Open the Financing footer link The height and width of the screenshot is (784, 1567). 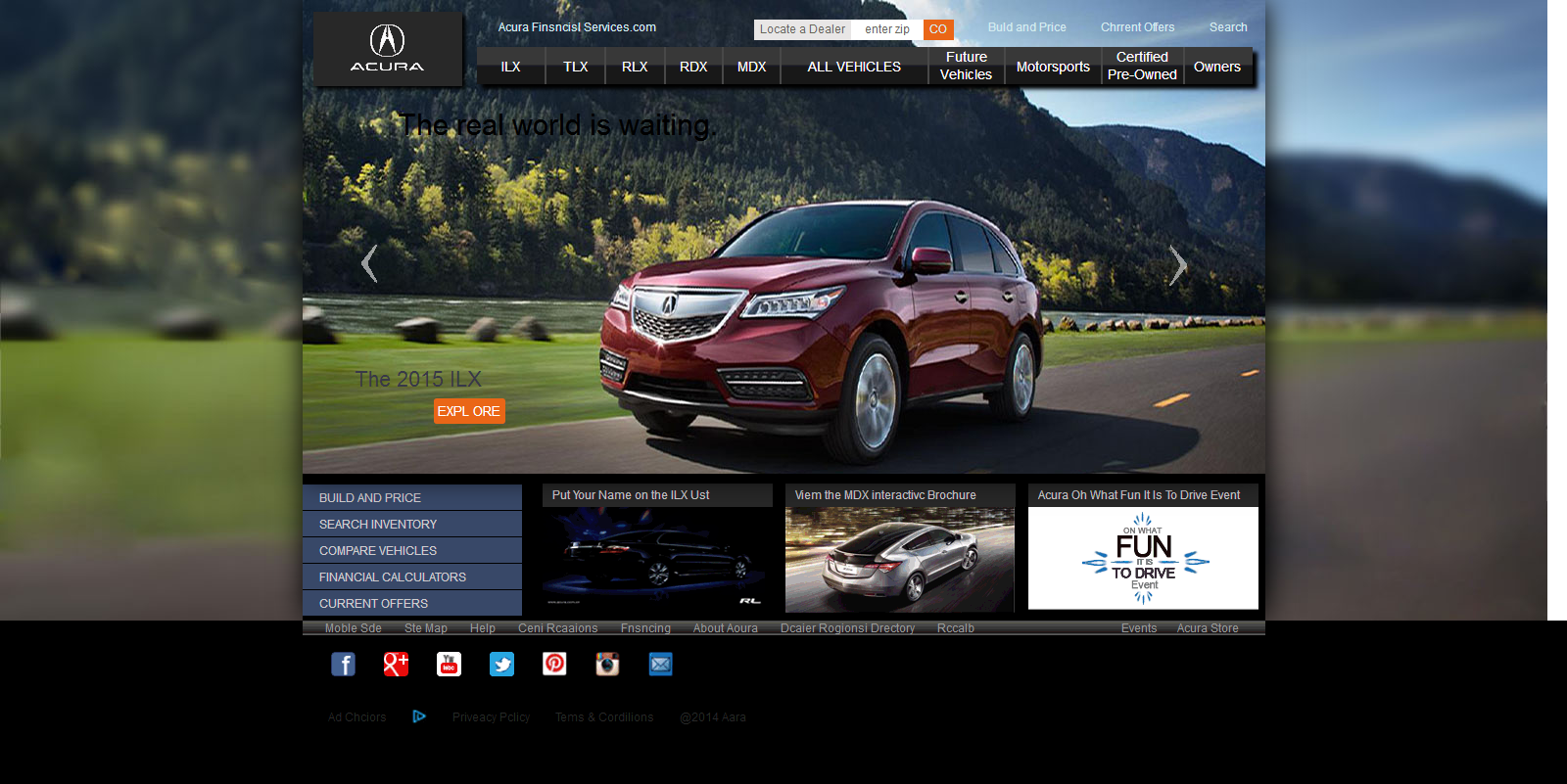pyautogui.click(x=645, y=628)
